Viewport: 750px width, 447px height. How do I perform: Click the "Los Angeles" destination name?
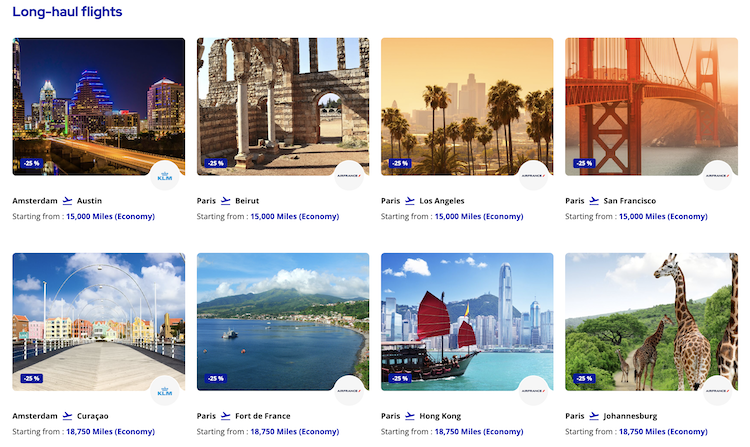[442, 201]
